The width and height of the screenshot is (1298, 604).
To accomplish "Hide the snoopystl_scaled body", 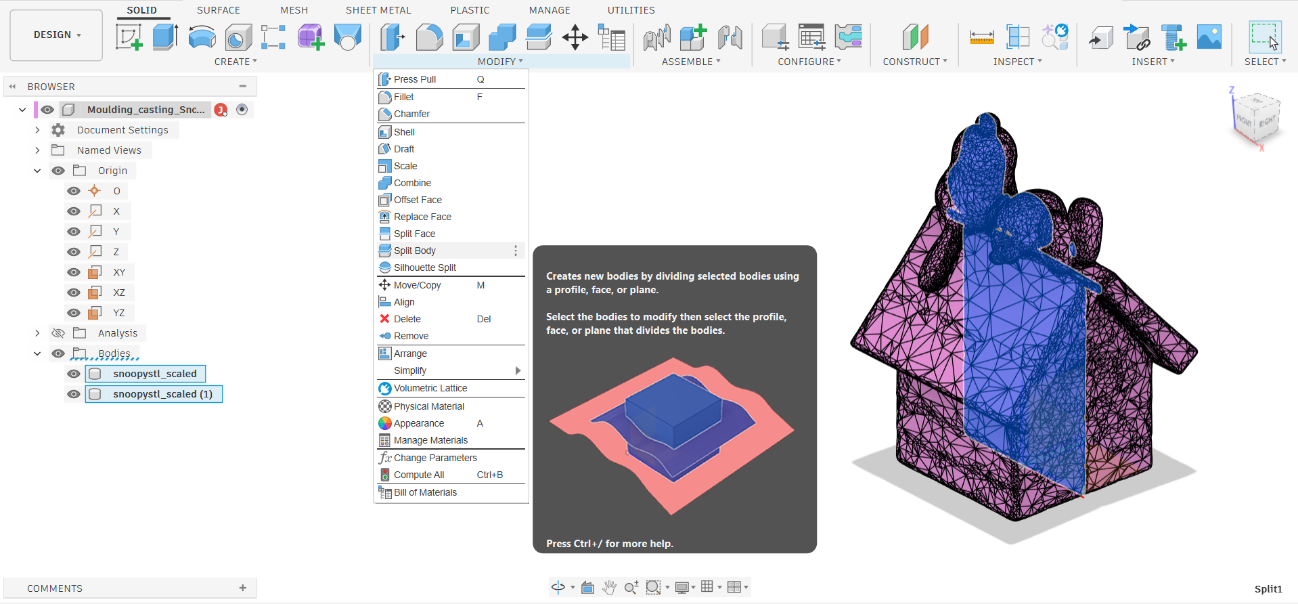I will coord(73,374).
